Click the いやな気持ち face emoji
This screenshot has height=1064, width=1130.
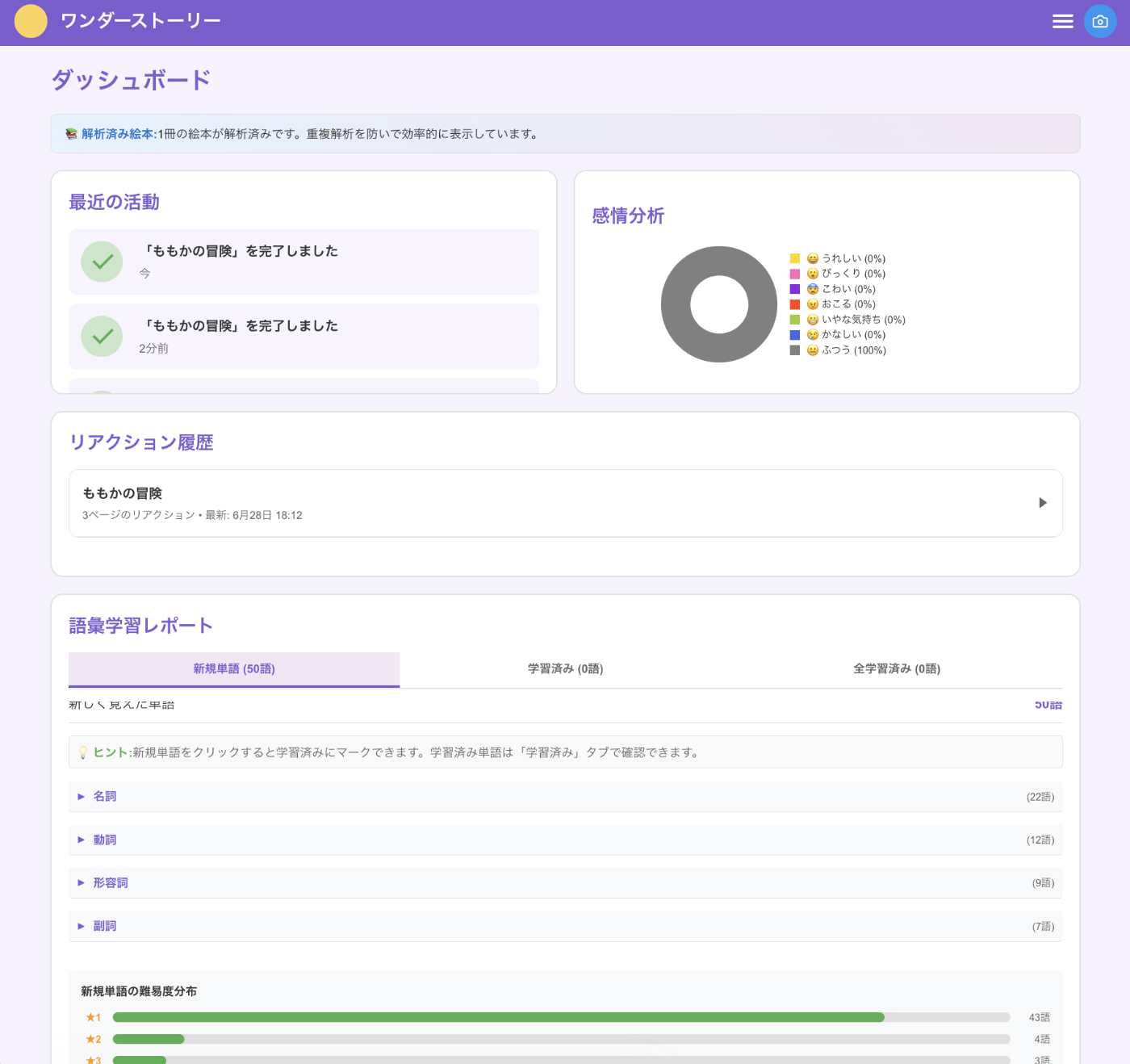pyautogui.click(x=813, y=320)
